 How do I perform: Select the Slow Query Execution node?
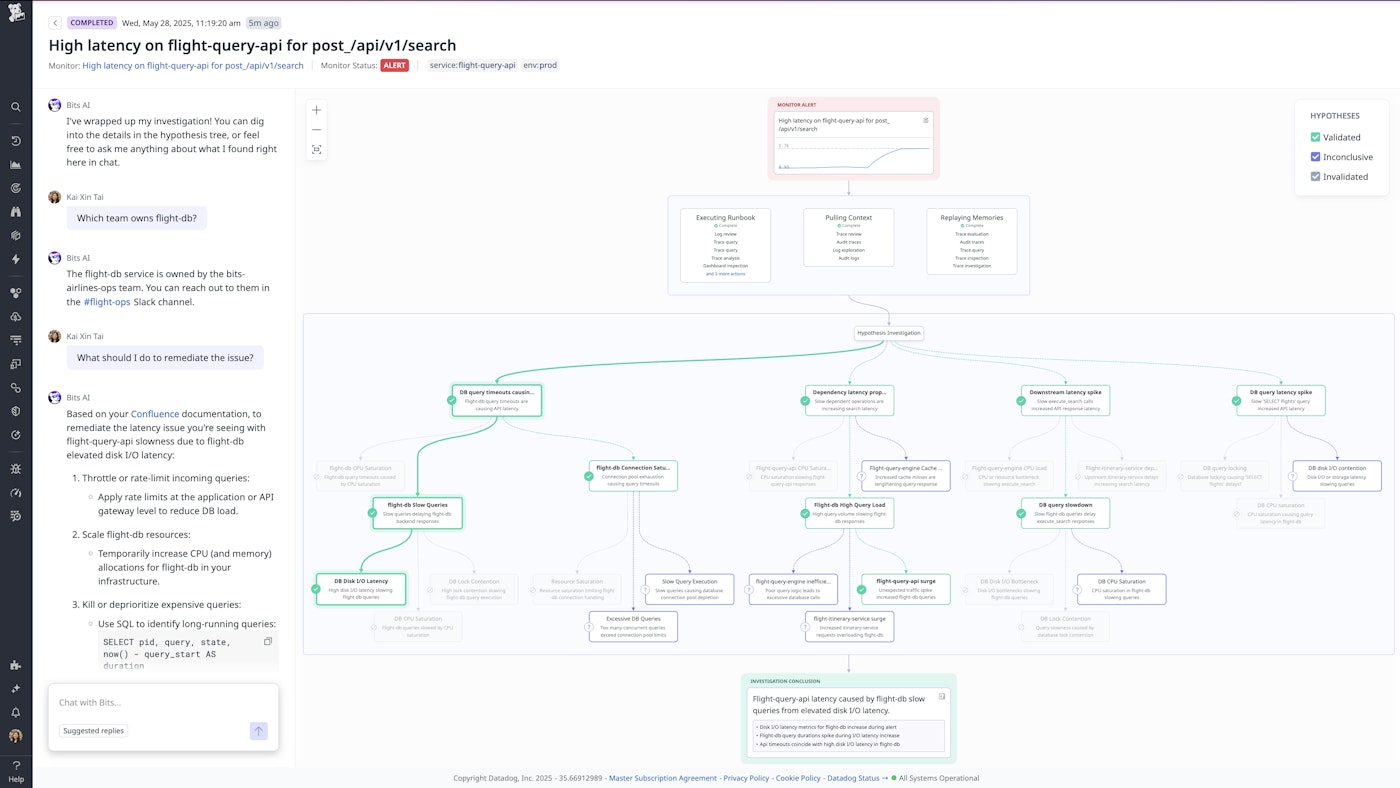[689, 588]
